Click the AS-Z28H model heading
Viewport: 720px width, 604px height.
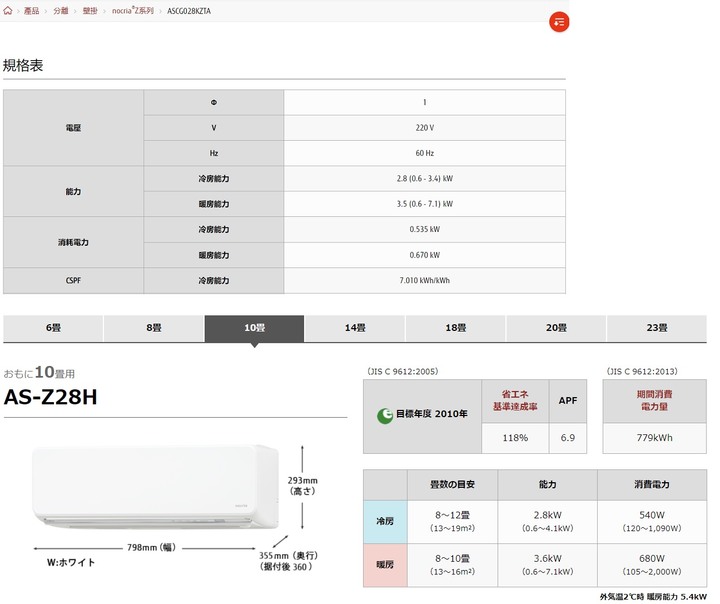point(51,397)
